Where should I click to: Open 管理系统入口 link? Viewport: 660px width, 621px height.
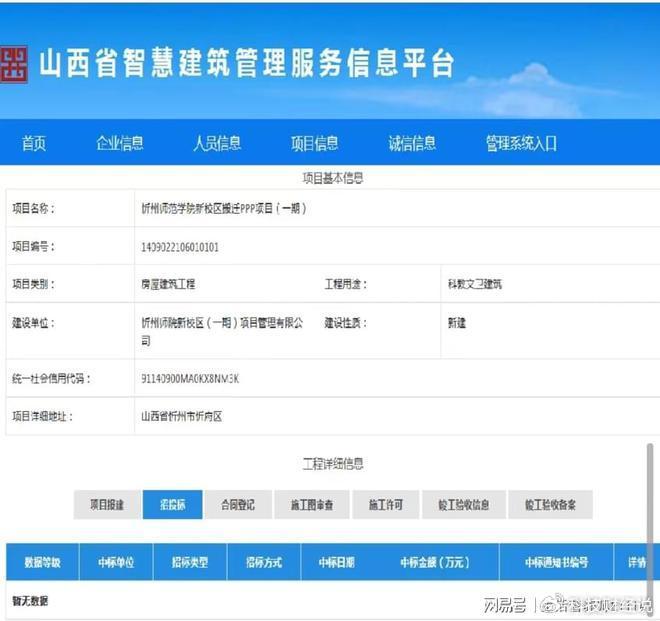click(x=521, y=144)
